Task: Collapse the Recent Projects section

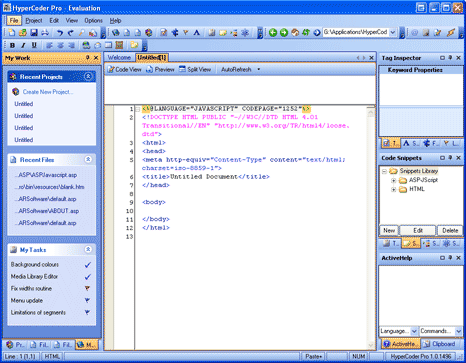Action: 88,77
